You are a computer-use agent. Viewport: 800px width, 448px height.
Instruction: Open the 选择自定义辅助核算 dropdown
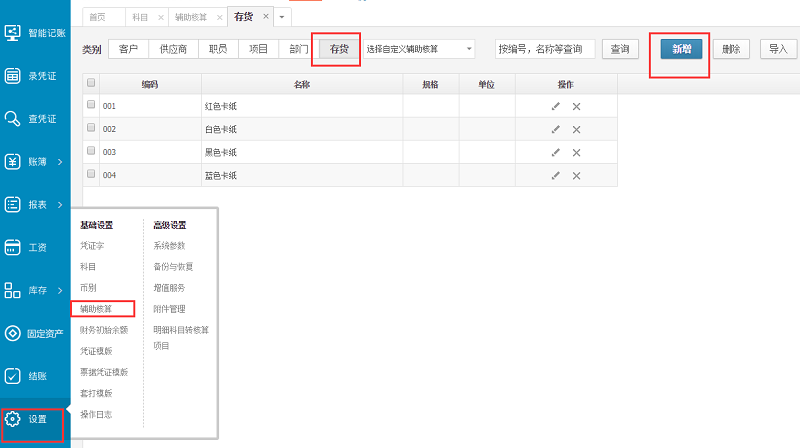(419, 48)
